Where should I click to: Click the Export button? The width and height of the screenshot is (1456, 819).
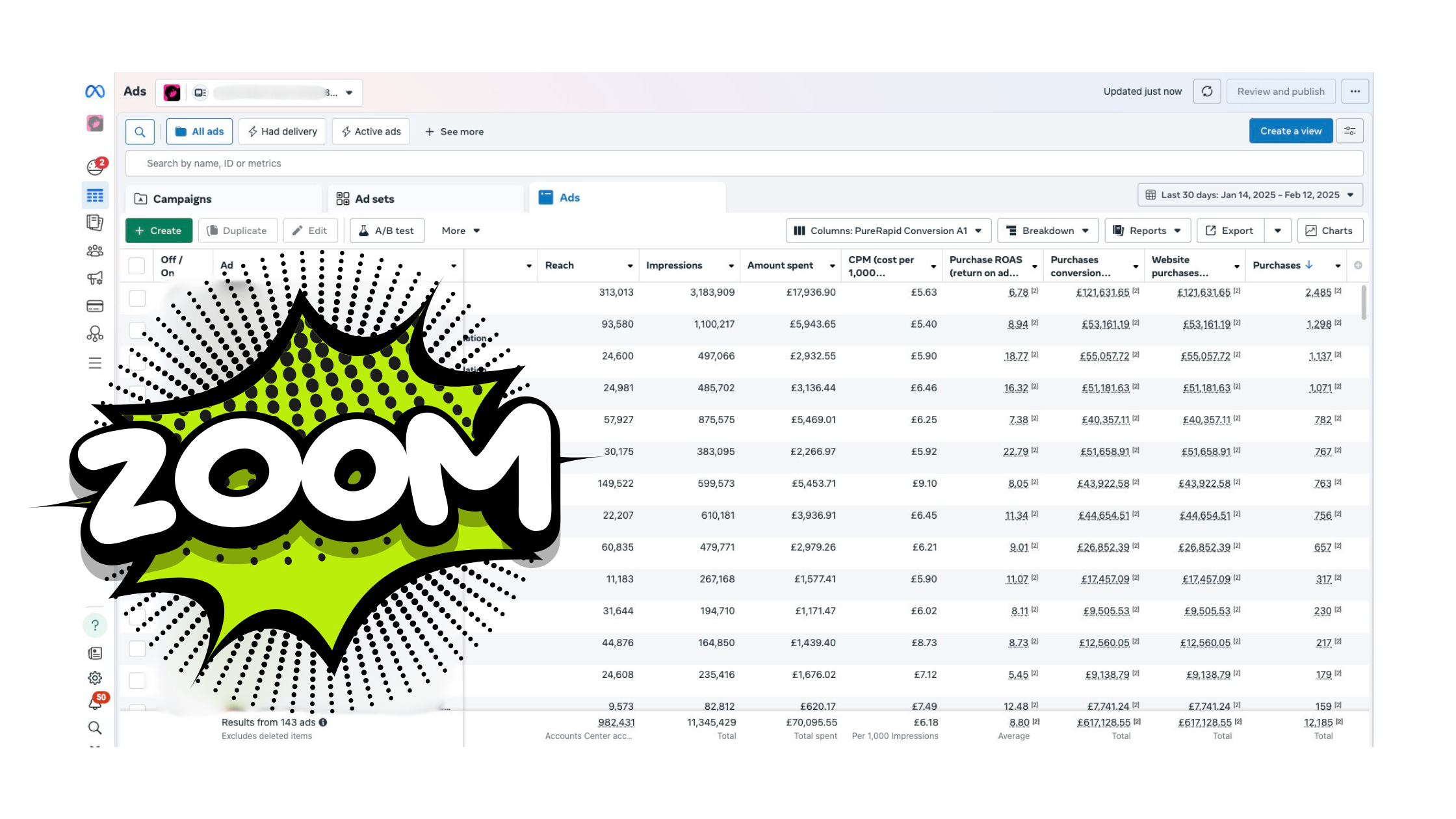click(1230, 231)
